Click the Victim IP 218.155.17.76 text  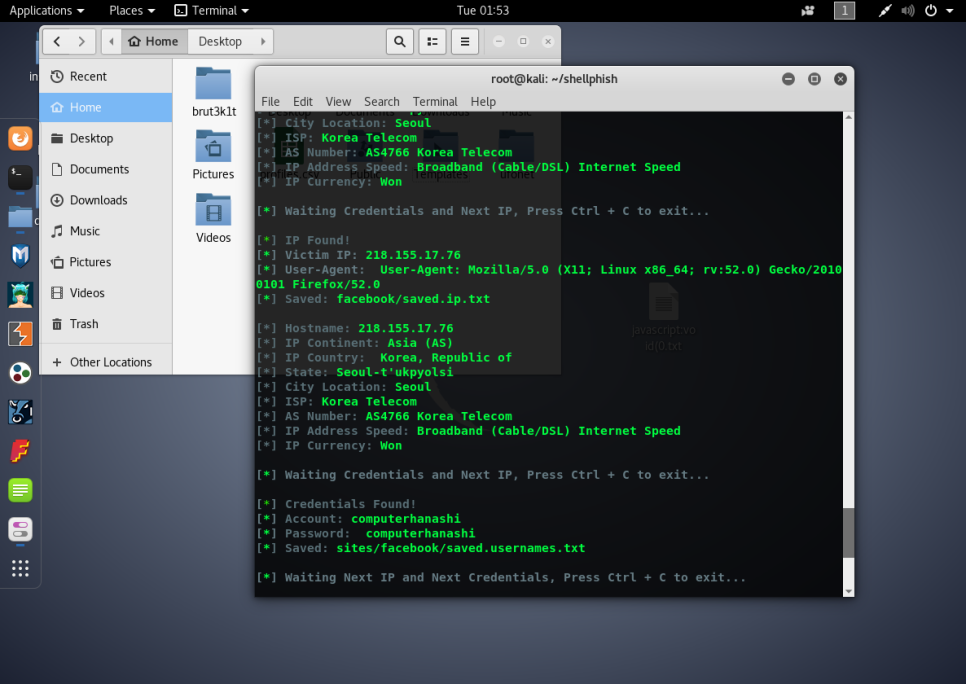[413, 255]
